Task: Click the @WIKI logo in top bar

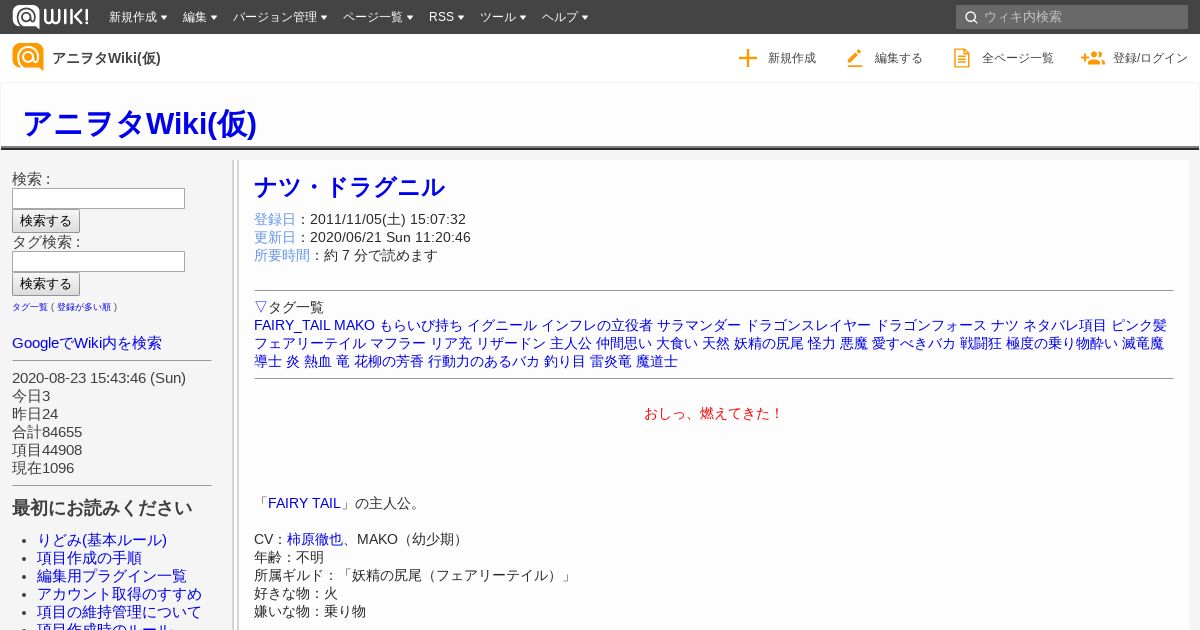Action: 50,16
